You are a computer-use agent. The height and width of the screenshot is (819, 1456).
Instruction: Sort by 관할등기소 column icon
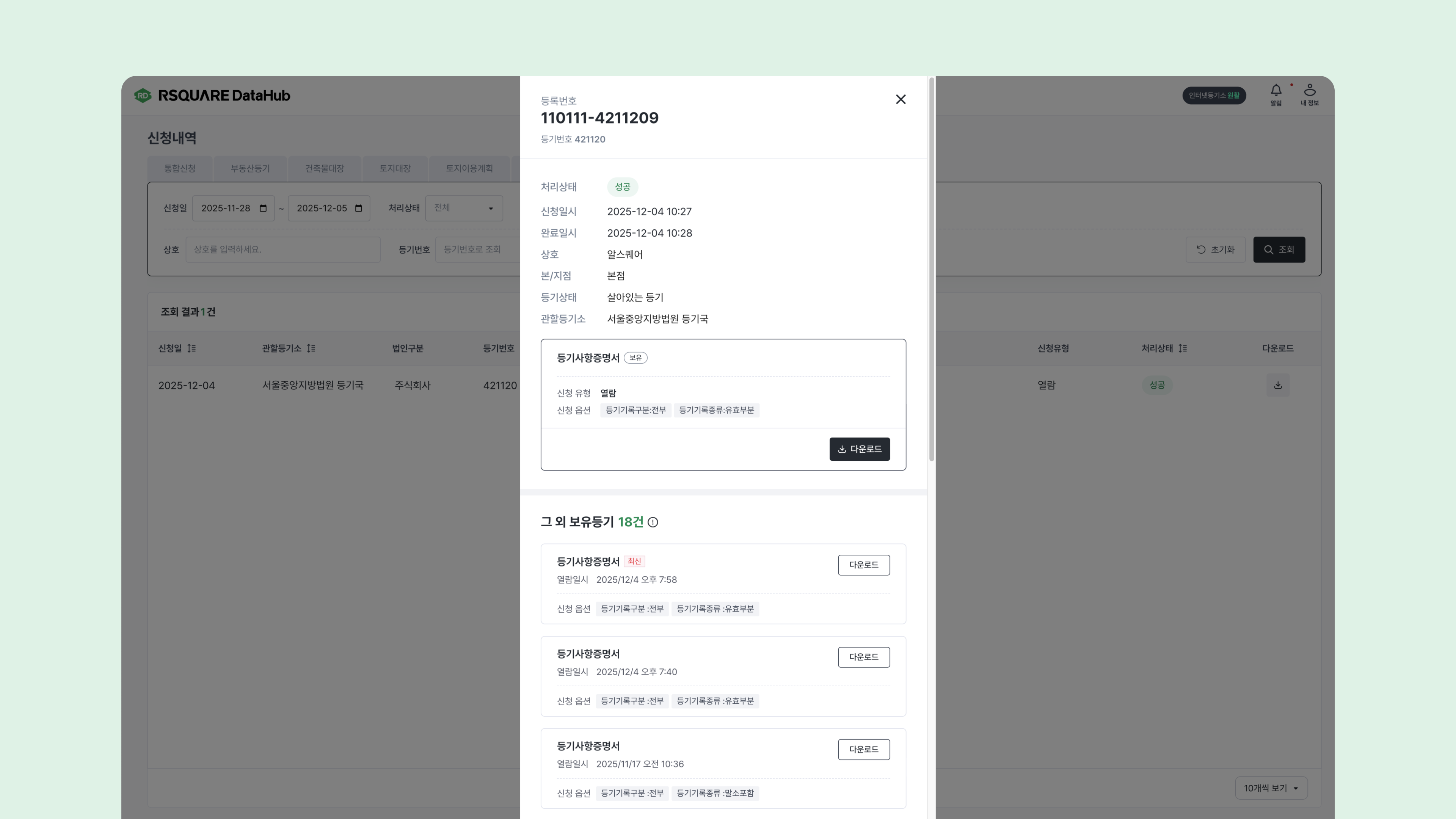(311, 348)
